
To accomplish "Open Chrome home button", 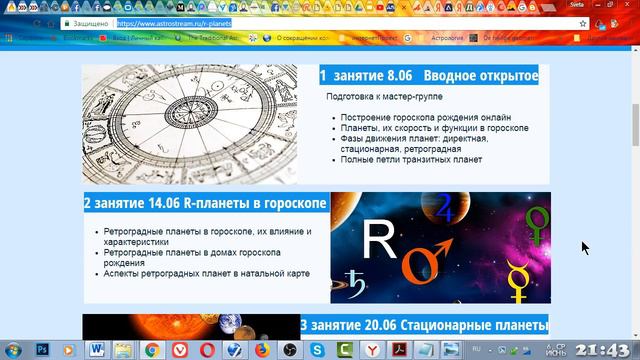I will coord(51,24).
